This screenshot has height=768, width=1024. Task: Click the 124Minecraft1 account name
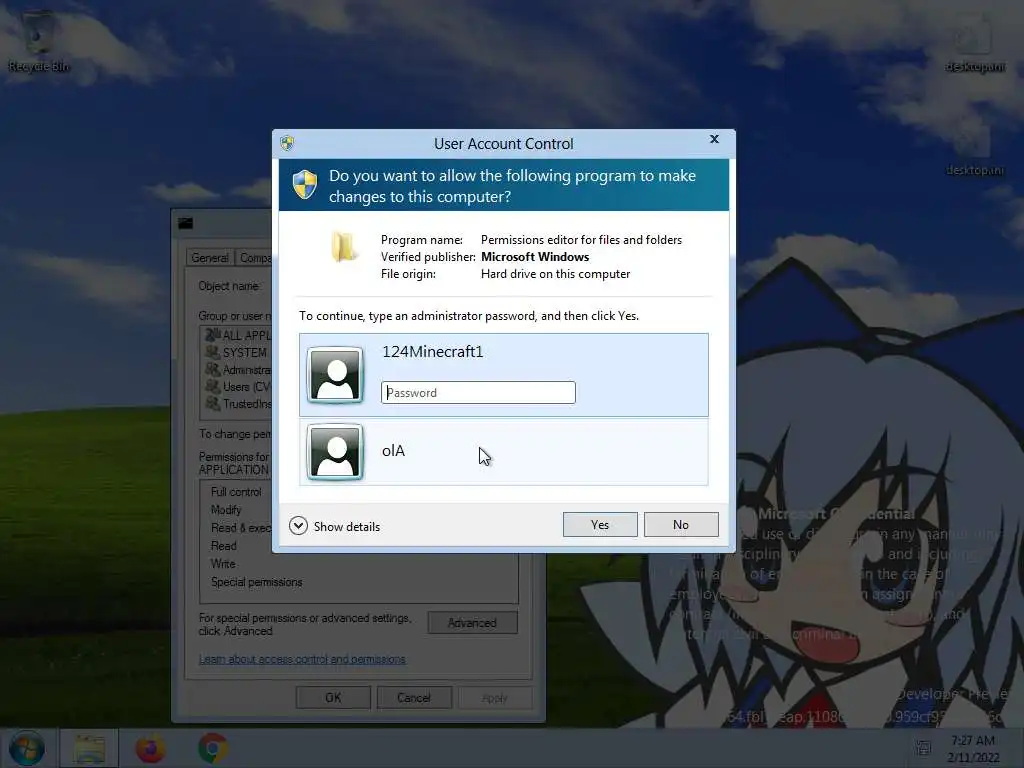pos(432,351)
